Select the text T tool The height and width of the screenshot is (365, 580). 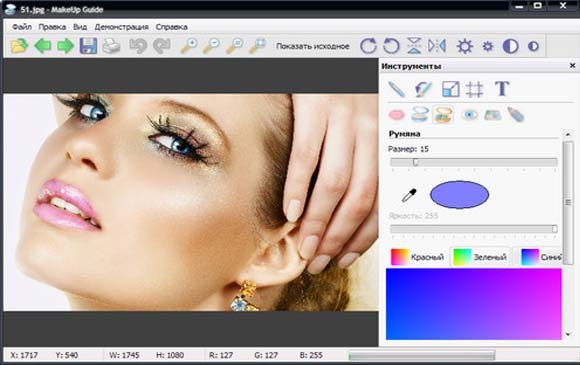[502, 89]
